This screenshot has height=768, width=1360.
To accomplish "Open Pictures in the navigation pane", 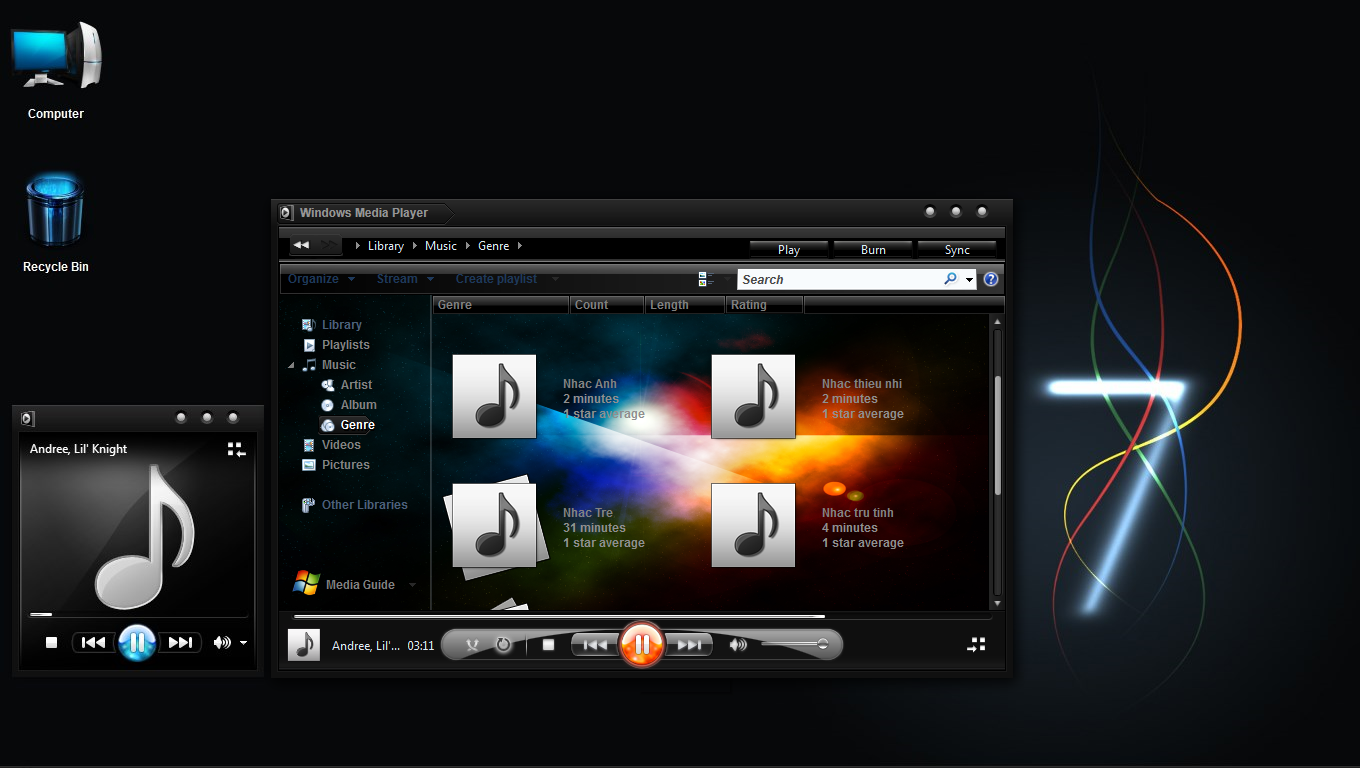I will [336, 465].
